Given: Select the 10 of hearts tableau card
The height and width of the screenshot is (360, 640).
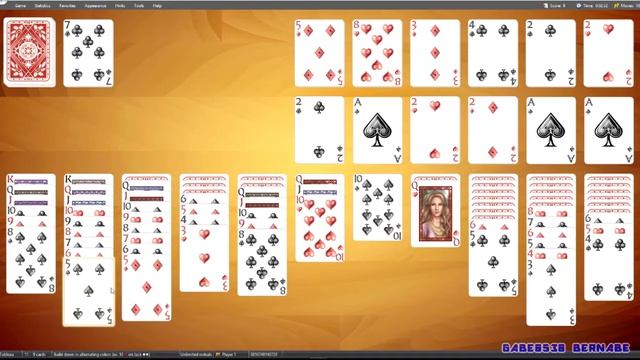Looking at the screenshot, I should [x=320, y=229].
